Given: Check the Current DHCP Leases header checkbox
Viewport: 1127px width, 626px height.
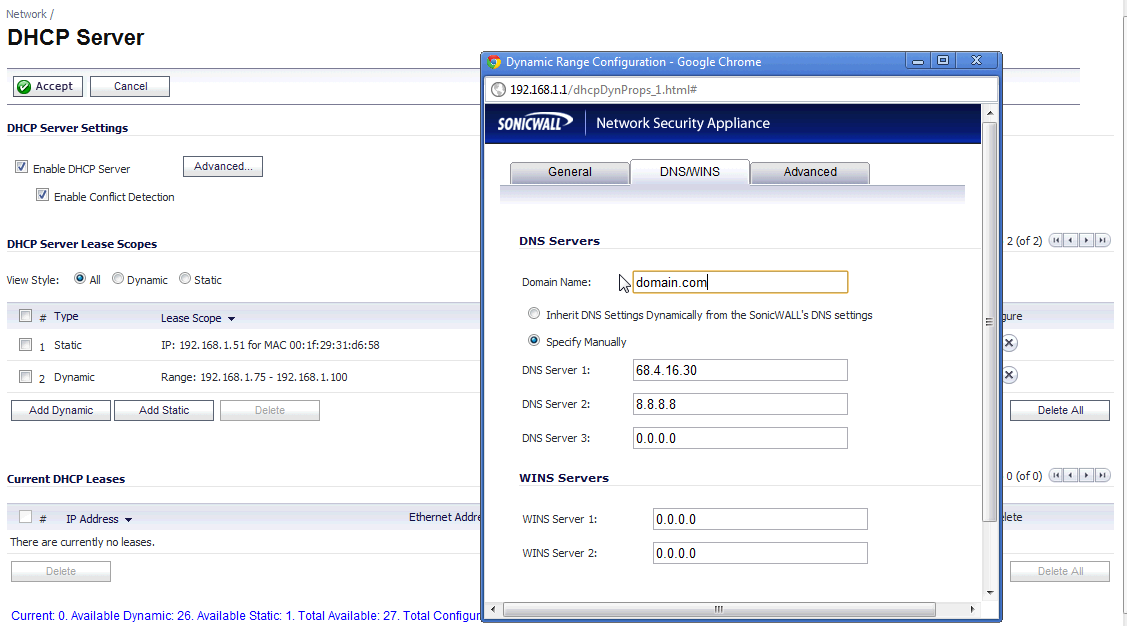Looking at the screenshot, I should pyautogui.click(x=25, y=516).
